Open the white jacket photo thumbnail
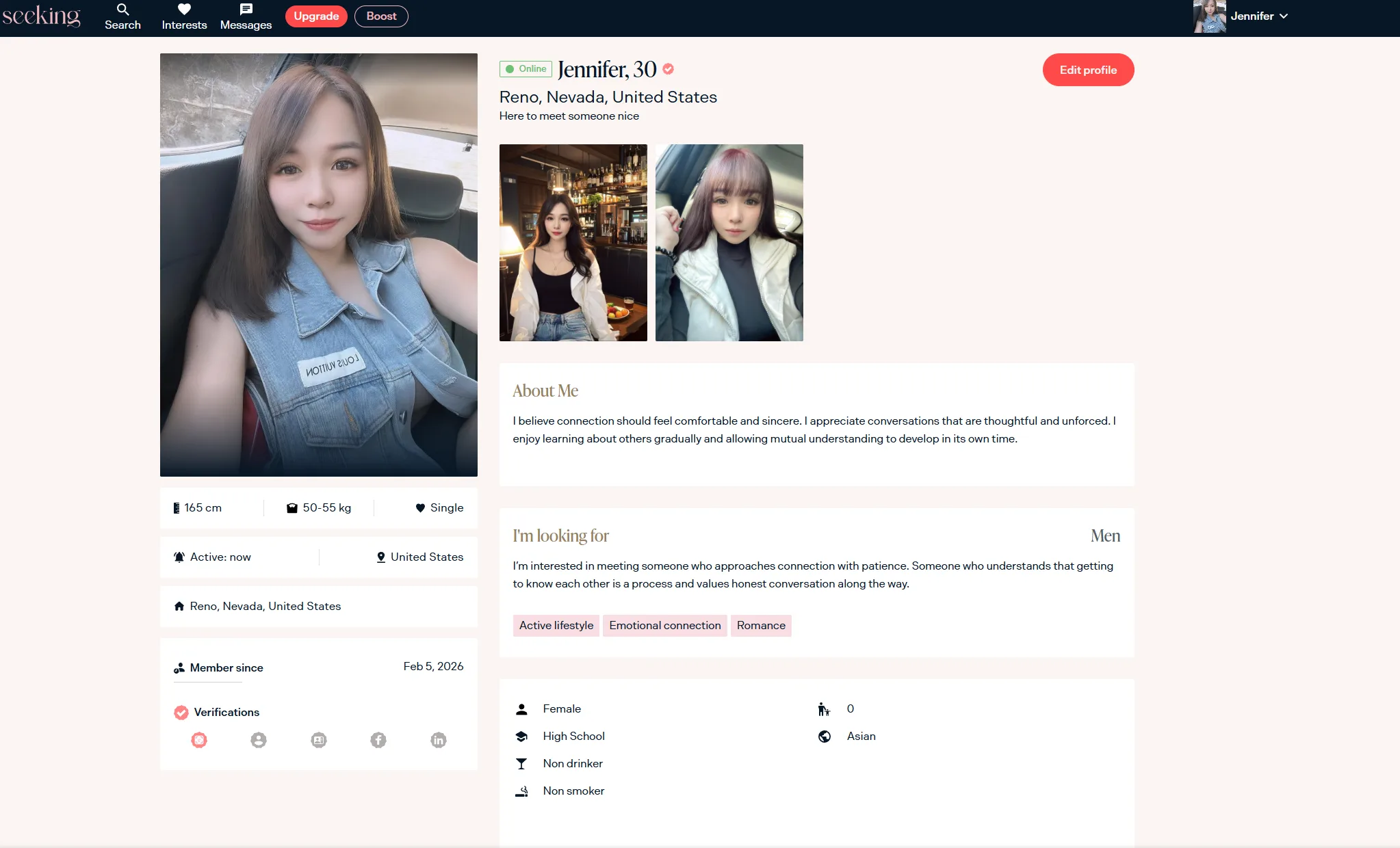This screenshot has width=1400, height=848. click(x=729, y=243)
